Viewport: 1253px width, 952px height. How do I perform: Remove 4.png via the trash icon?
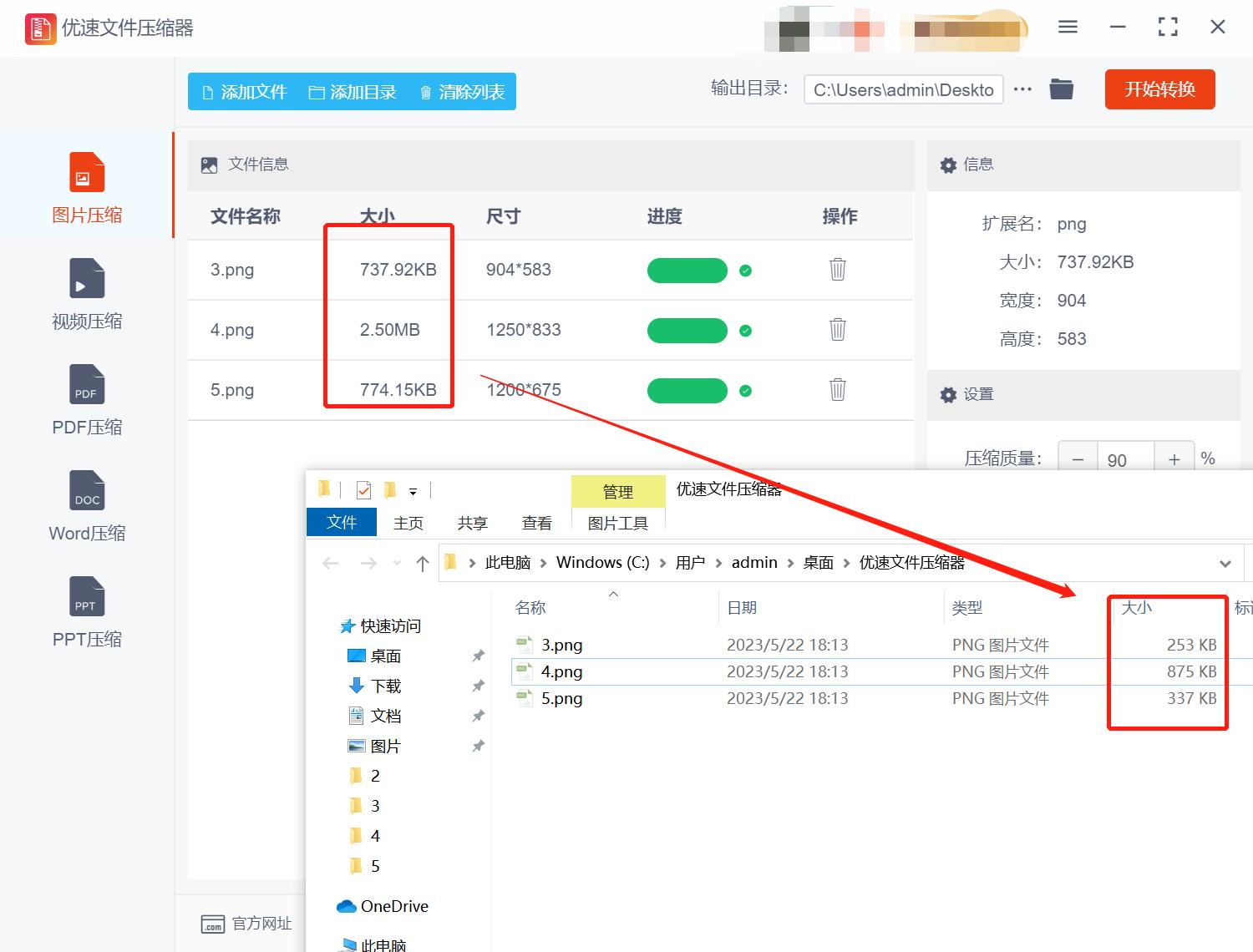pyautogui.click(x=837, y=330)
